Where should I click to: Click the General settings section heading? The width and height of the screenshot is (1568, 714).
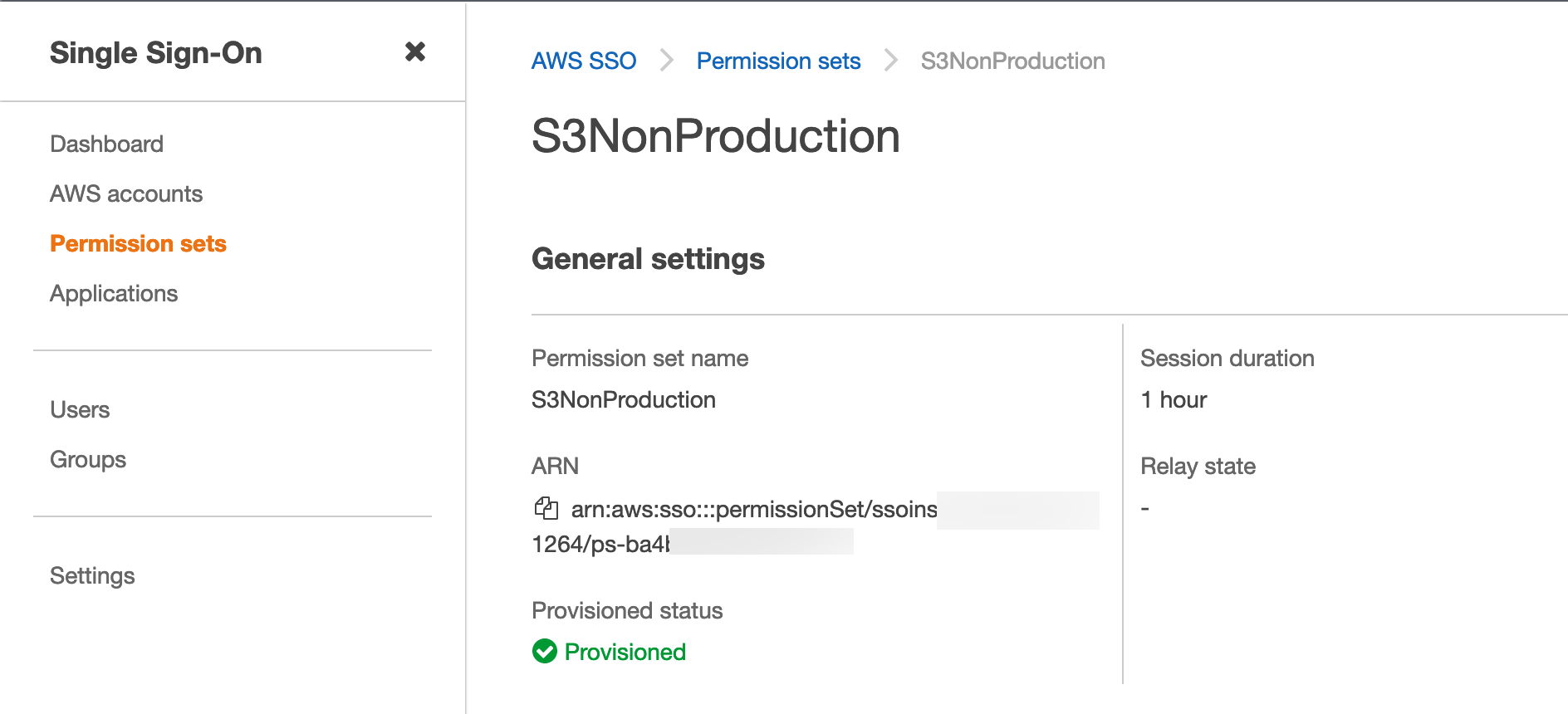pyautogui.click(x=648, y=259)
